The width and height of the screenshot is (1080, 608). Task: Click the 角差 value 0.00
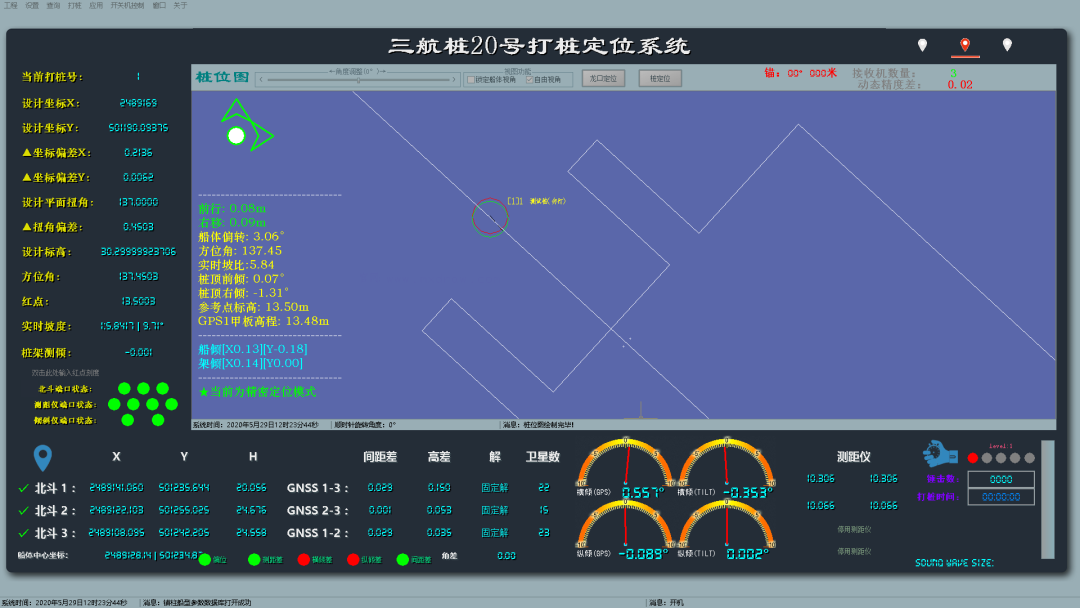pos(506,556)
